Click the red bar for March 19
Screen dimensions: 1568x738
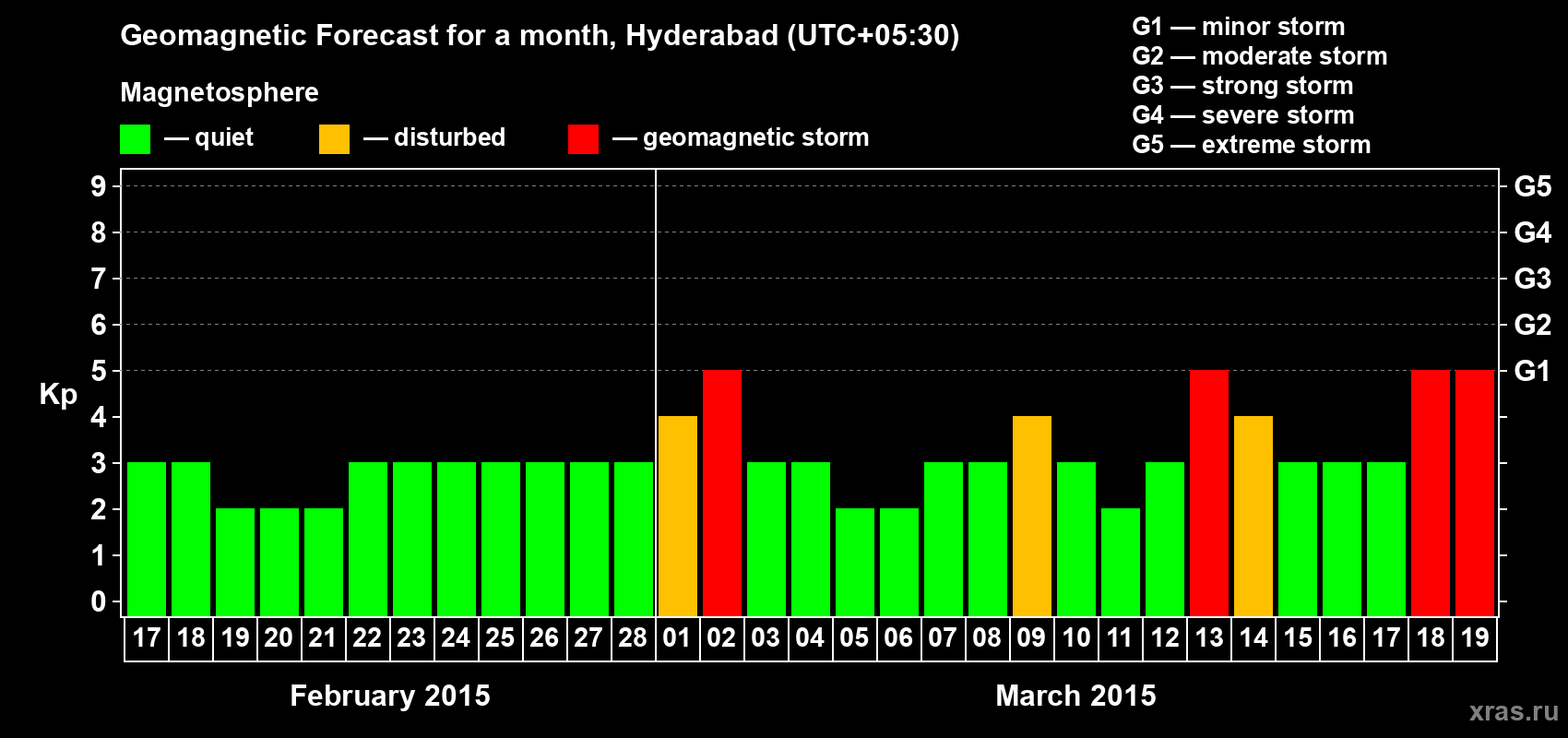click(1475, 494)
